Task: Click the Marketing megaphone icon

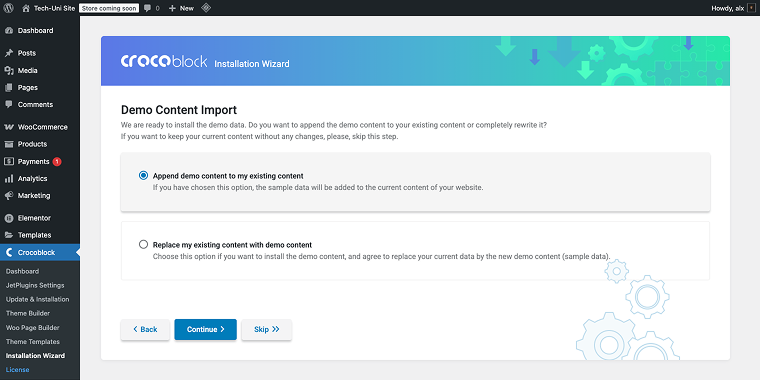Action: (x=9, y=196)
